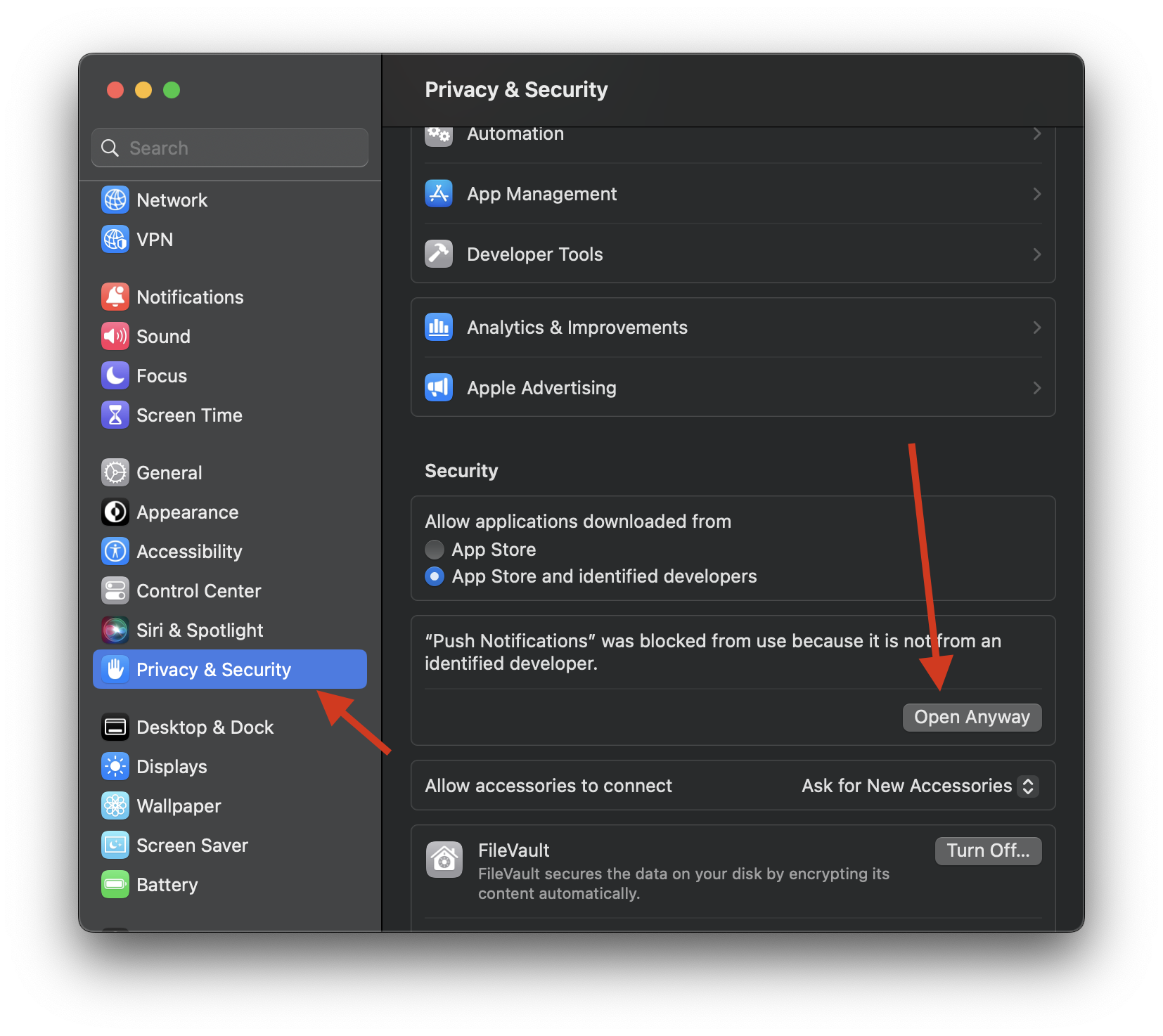Click the Network globe icon in sidebar
Viewport: 1163px width, 1036px height.
click(x=115, y=200)
